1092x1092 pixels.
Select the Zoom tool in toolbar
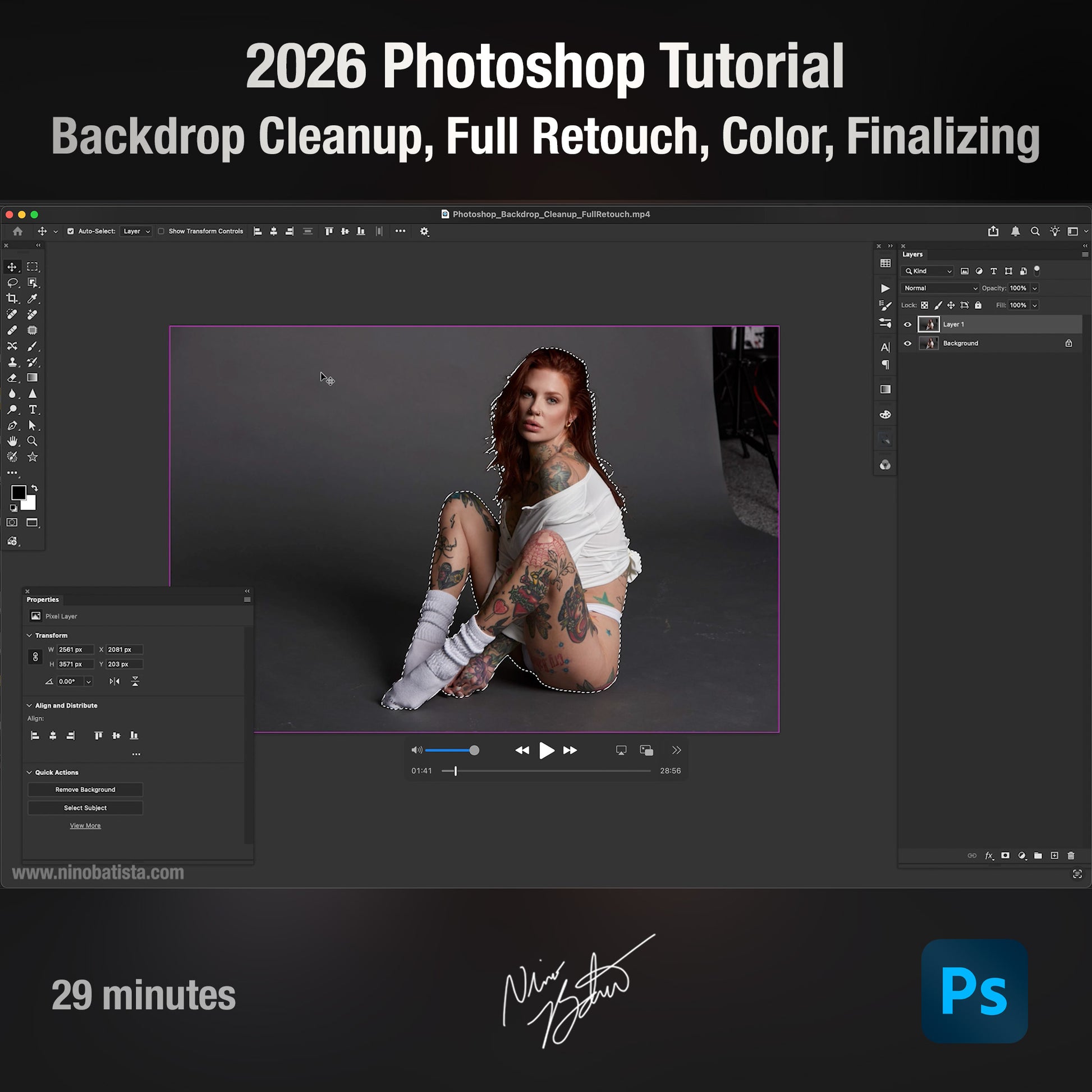pos(33,441)
